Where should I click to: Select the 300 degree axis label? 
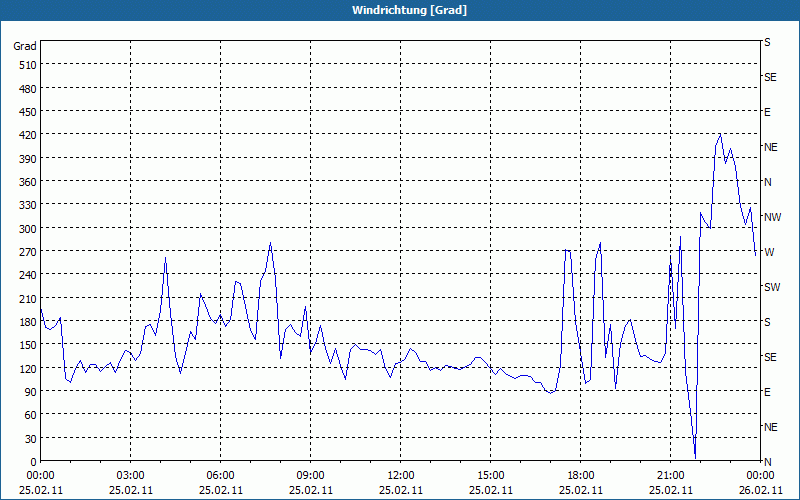click(x=28, y=229)
